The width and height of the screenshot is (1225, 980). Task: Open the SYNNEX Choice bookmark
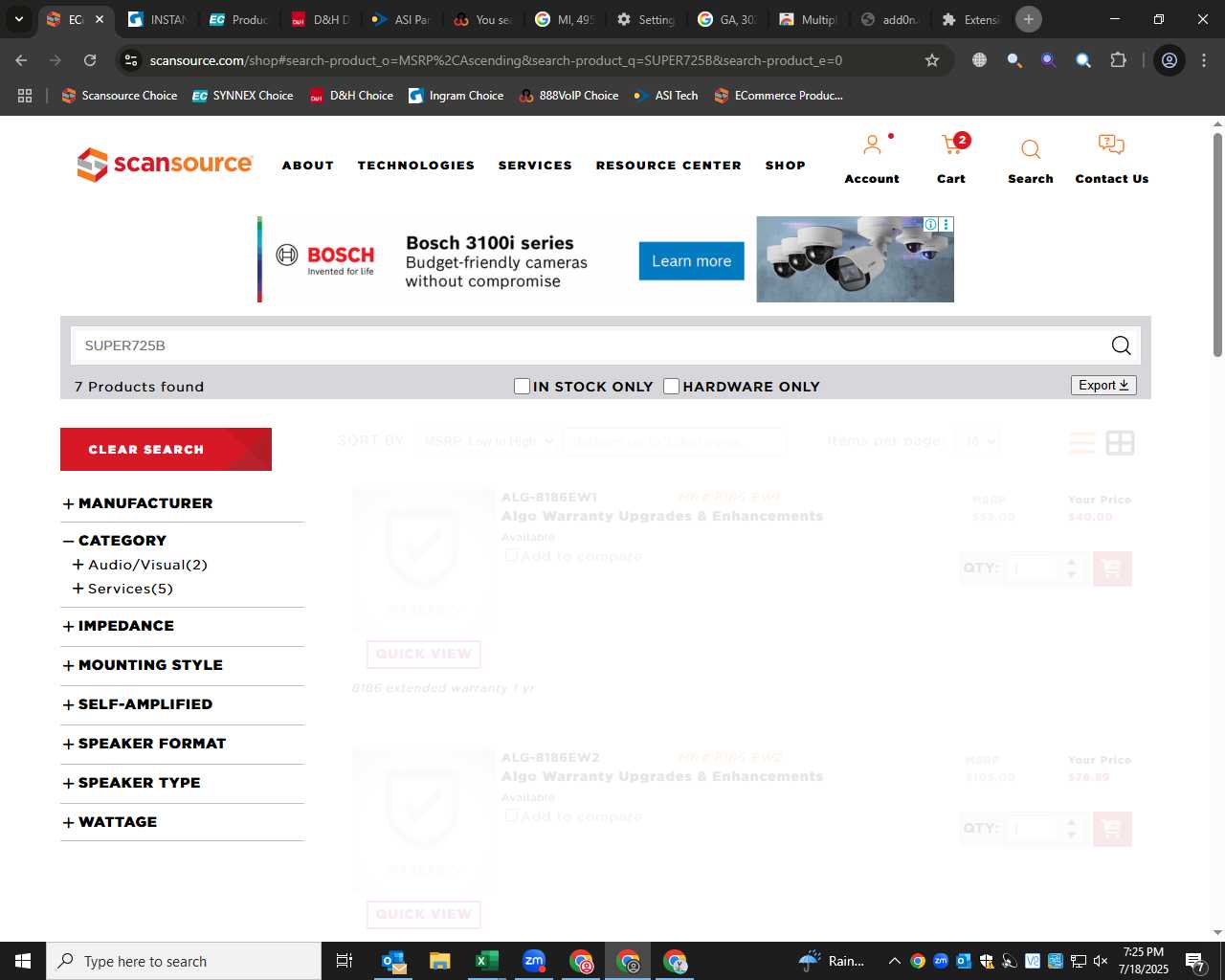243,96
